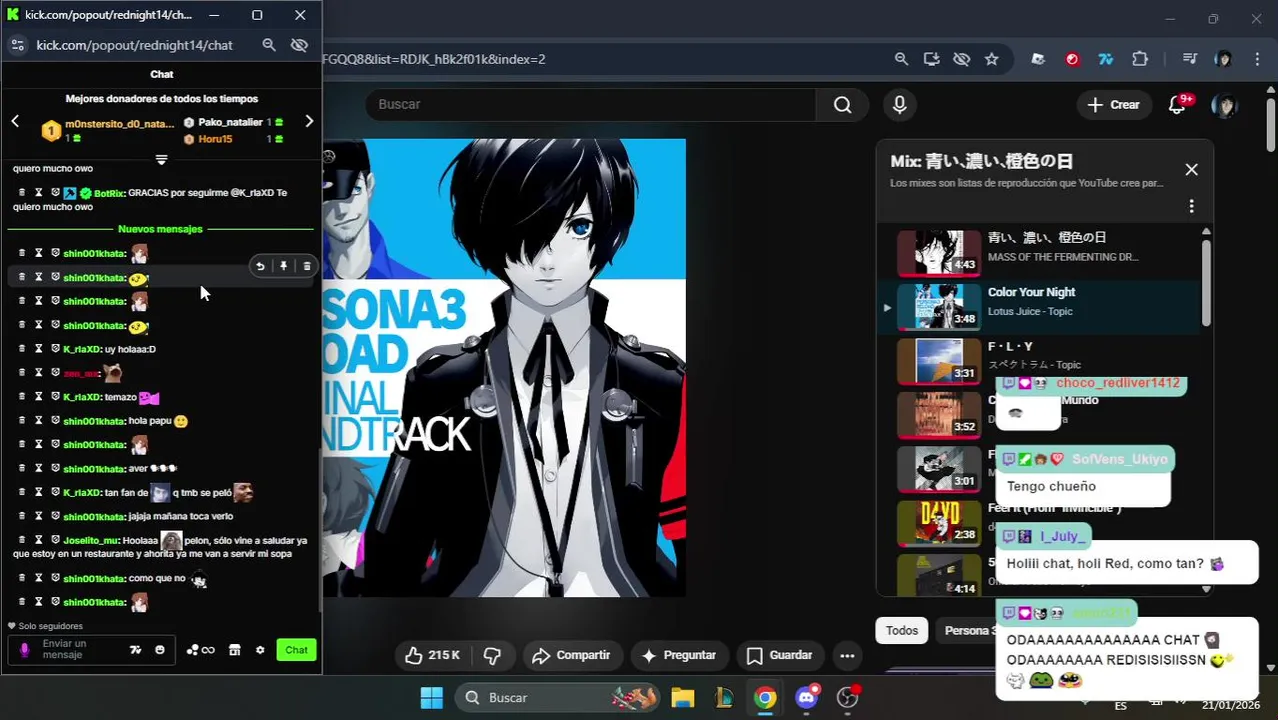Select 'Color Your Night' playlist item
Image resolution: width=1278 pixels, height=720 pixels.
click(x=1040, y=306)
